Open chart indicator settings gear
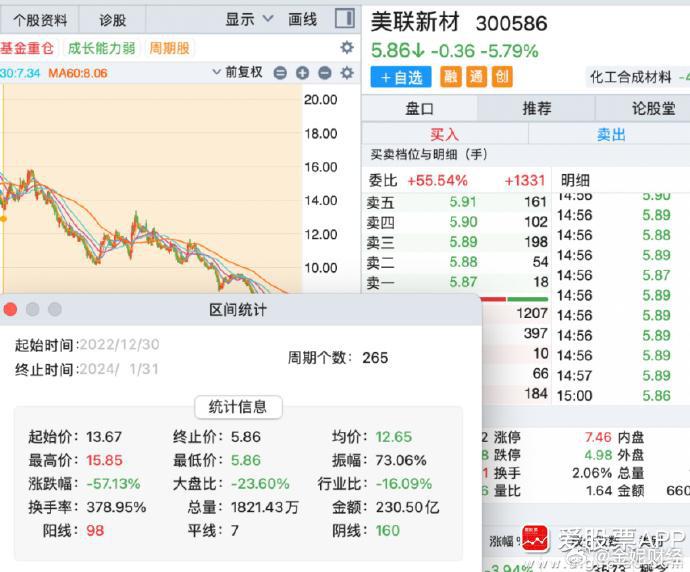 point(347,73)
